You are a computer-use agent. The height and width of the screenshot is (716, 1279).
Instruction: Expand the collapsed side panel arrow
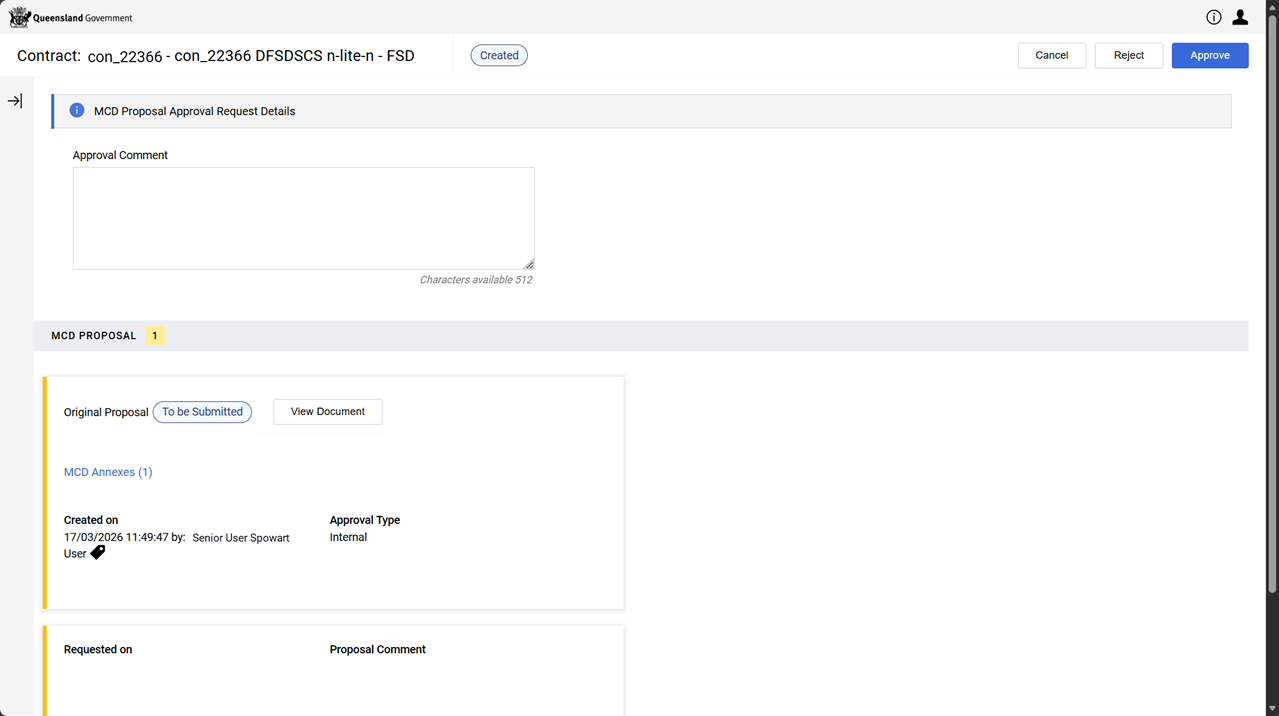pos(15,101)
